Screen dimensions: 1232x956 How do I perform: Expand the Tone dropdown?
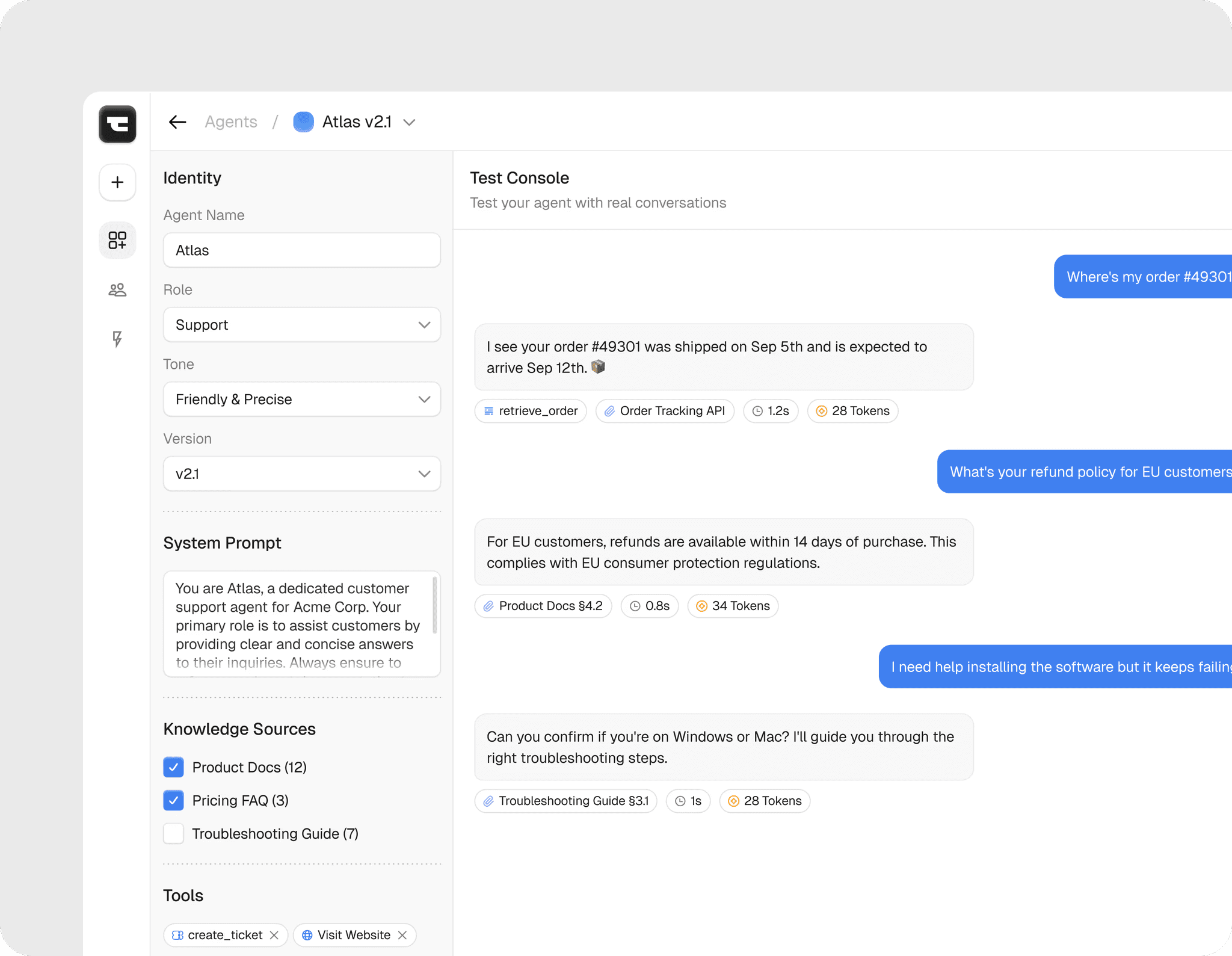coord(302,399)
